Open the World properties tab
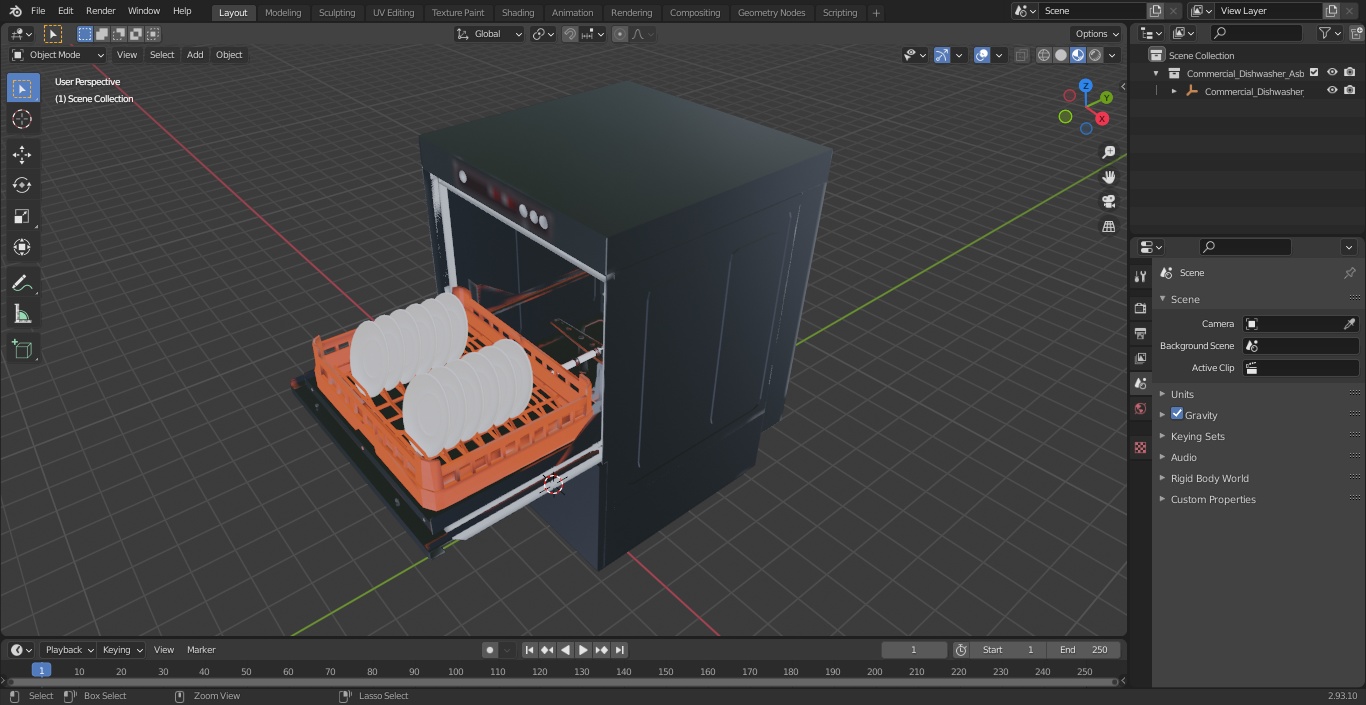This screenshot has width=1366, height=705. [1140, 408]
